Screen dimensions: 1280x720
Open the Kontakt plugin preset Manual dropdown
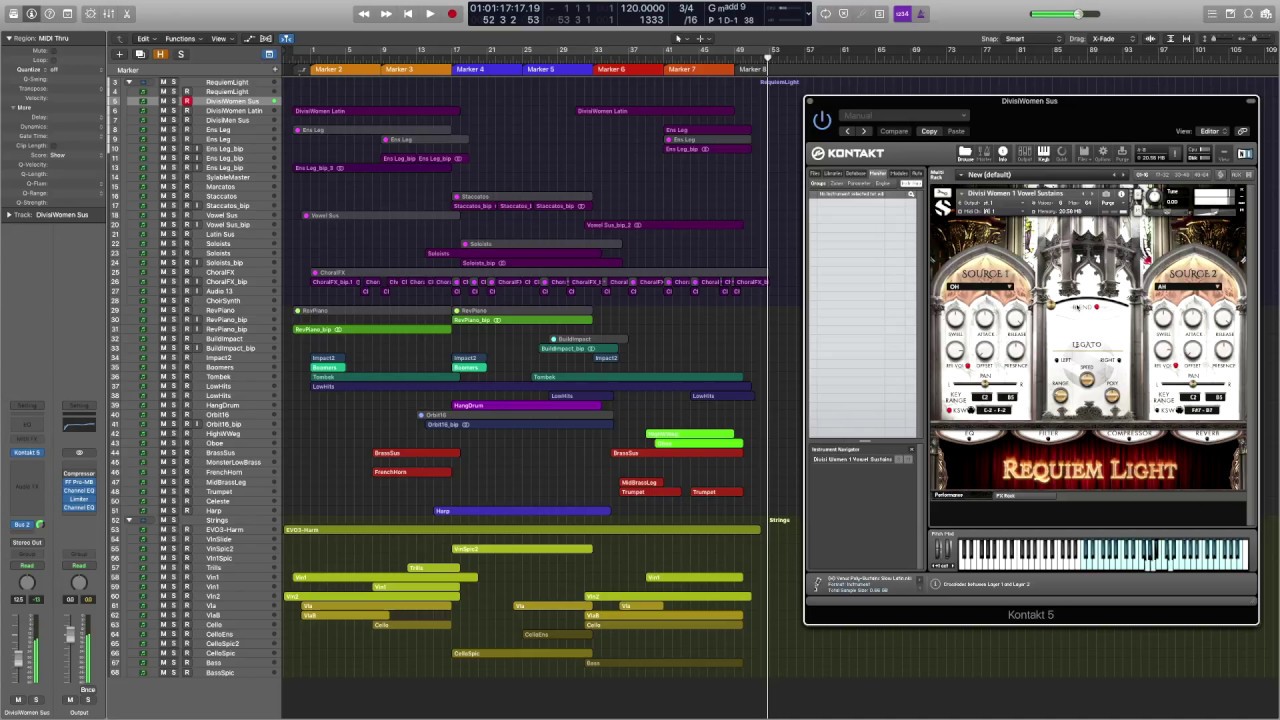904,116
